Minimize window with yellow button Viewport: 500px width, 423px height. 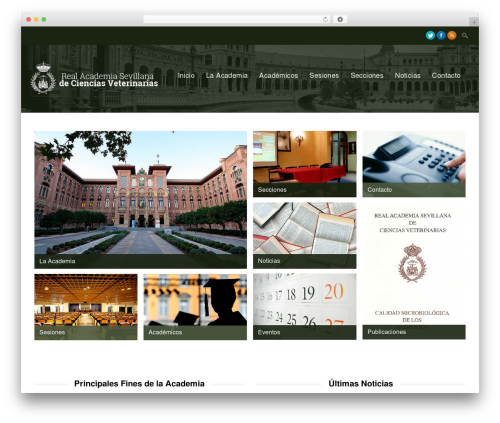(36, 20)
